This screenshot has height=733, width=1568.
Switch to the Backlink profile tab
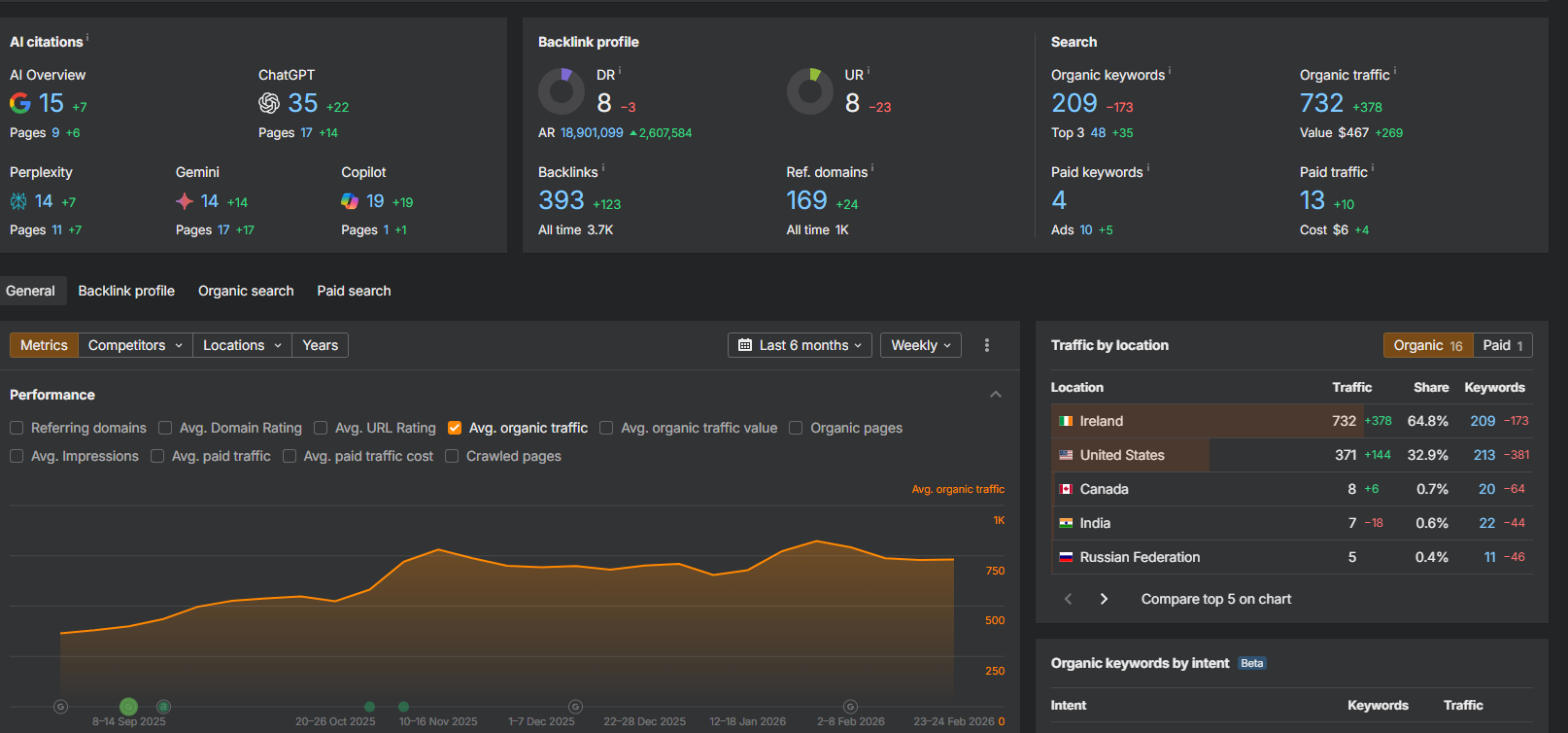(126, 291)
